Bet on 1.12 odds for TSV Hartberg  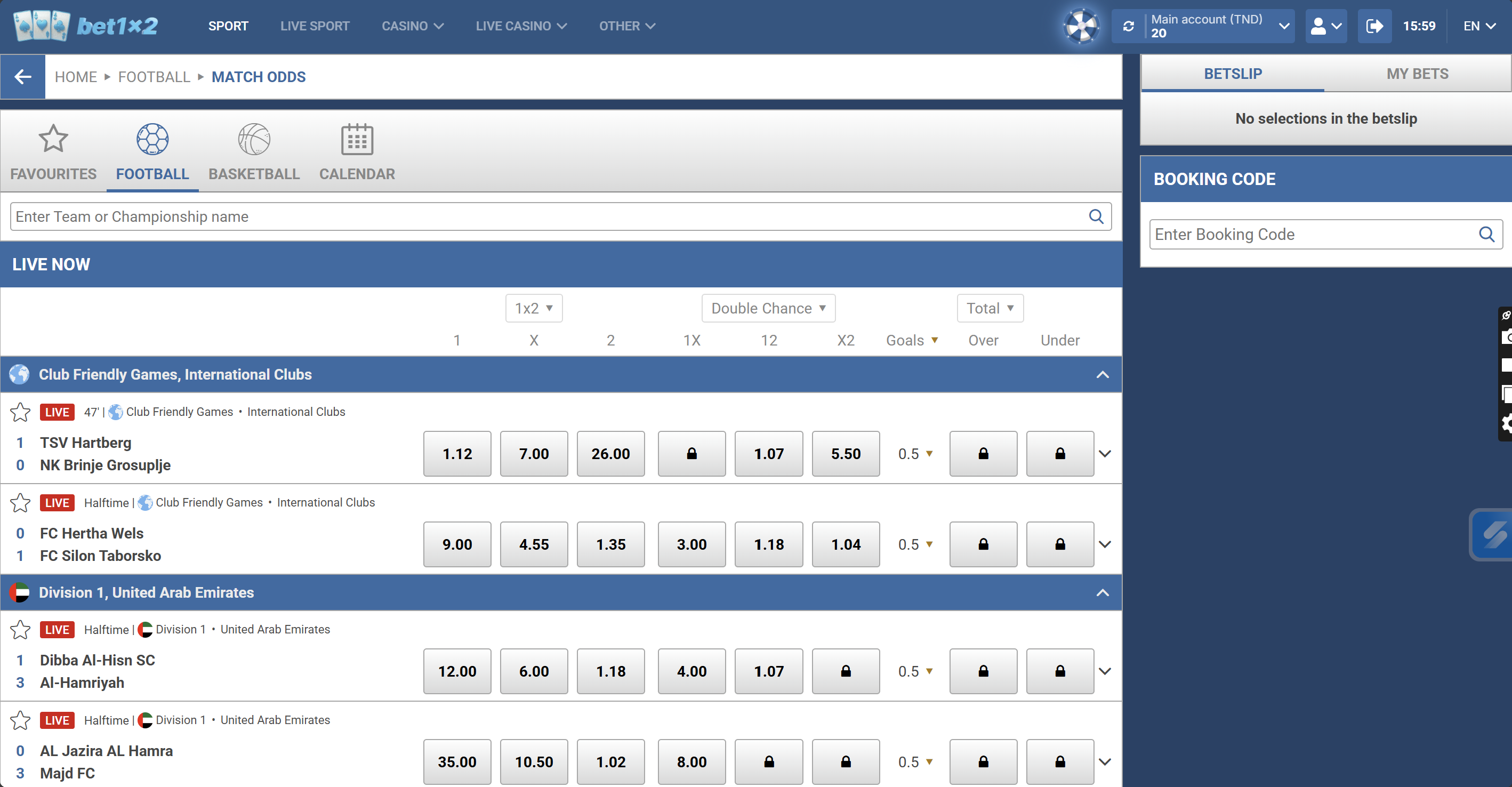click(x=457, y=454)
